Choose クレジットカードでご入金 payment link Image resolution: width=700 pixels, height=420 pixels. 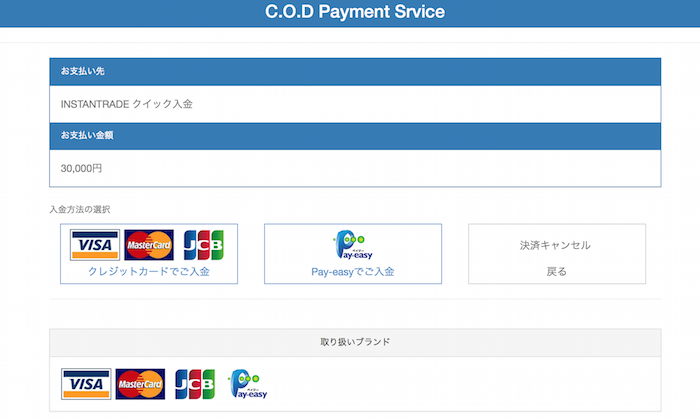click(149, 271)
